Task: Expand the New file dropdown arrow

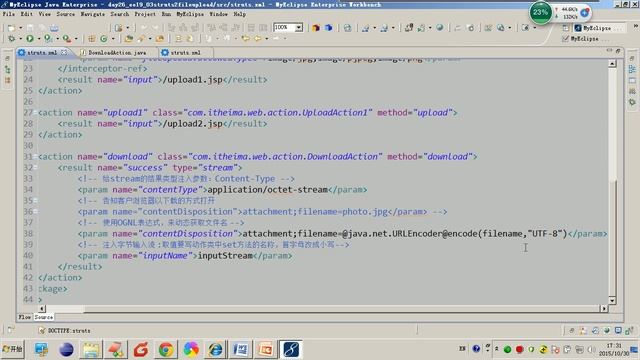Action: [x=20, y=28]
